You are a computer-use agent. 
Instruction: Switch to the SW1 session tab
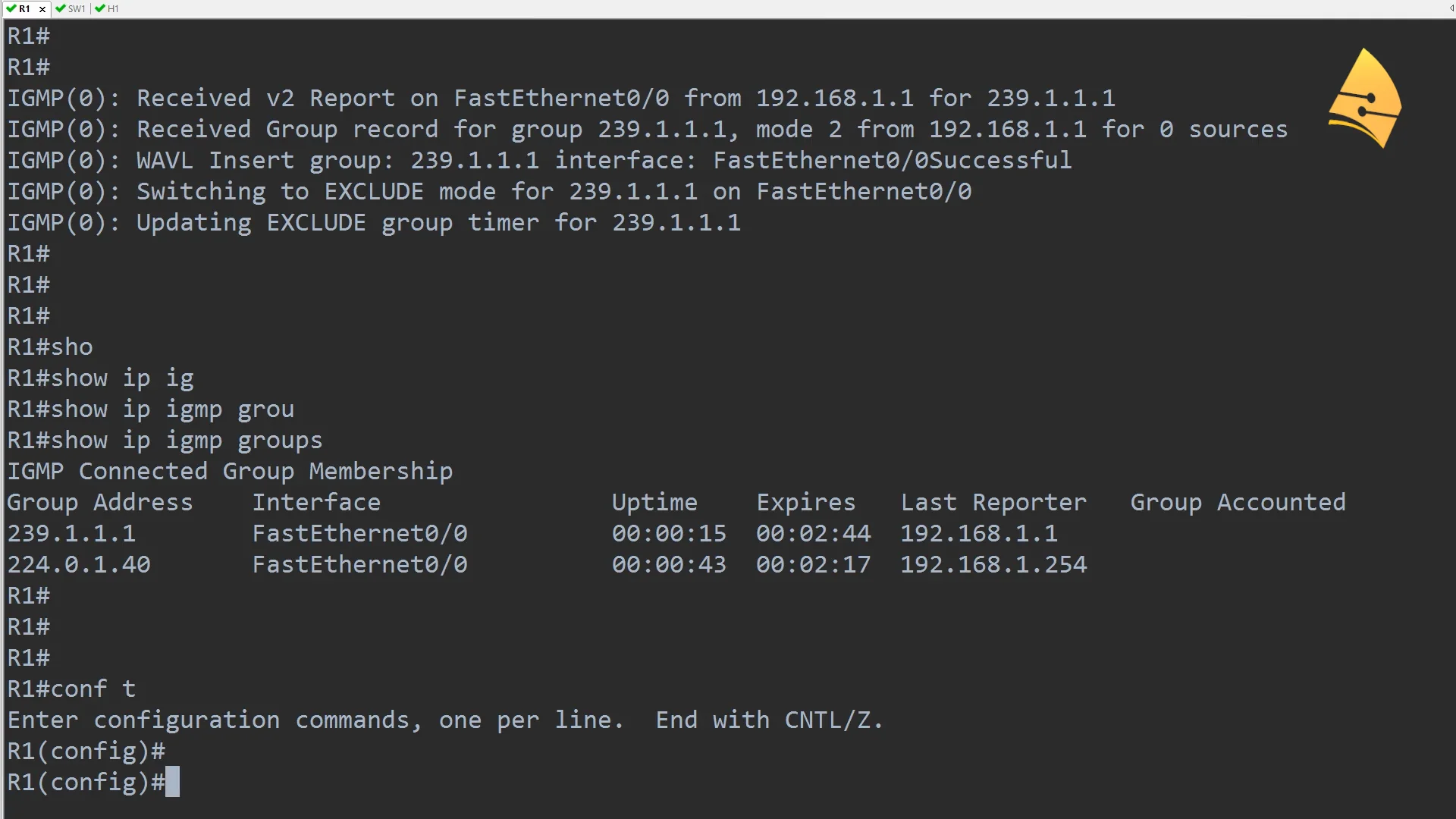coord(77,9)
